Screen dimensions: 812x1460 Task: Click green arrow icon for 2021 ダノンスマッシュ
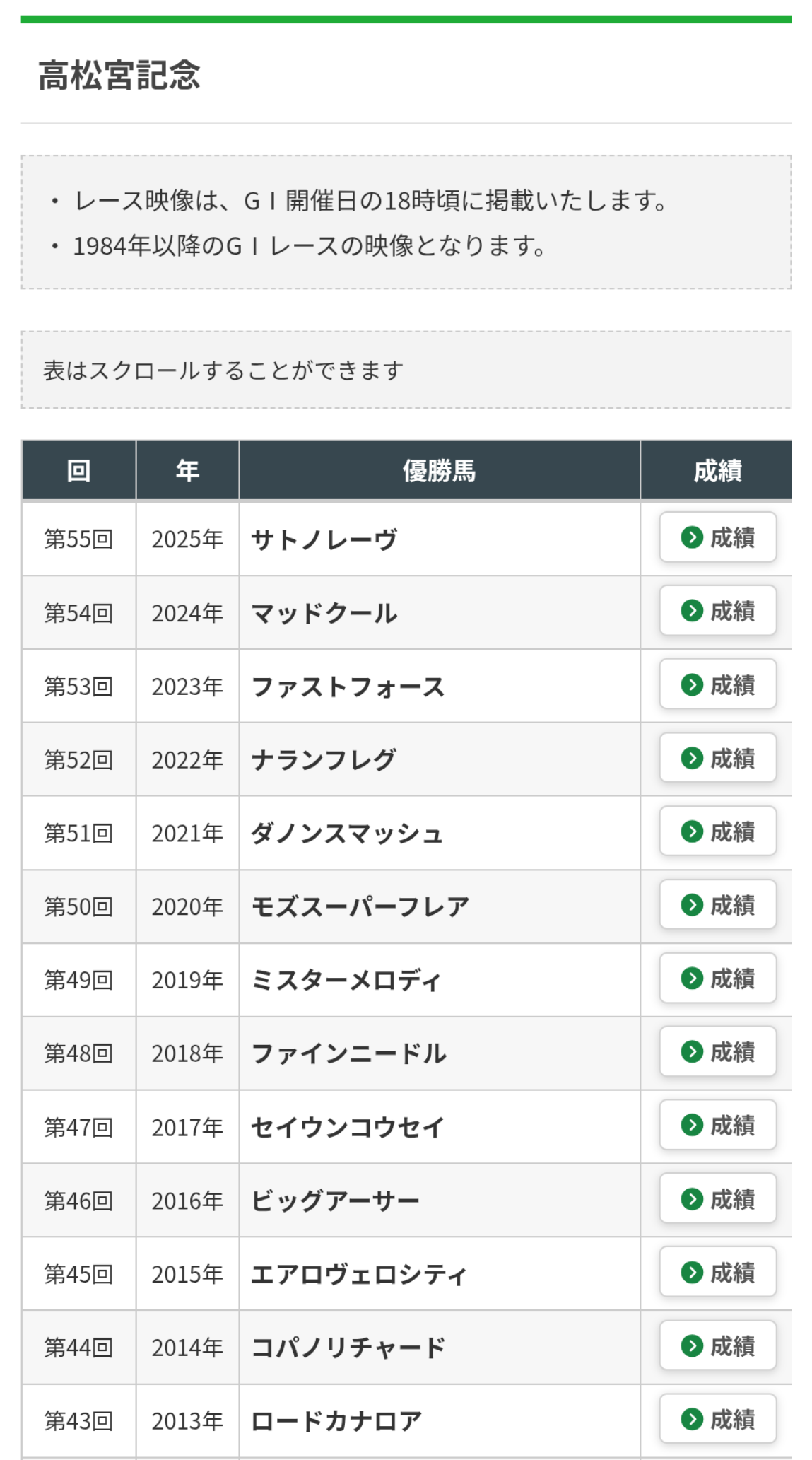[x=692, y=831]
